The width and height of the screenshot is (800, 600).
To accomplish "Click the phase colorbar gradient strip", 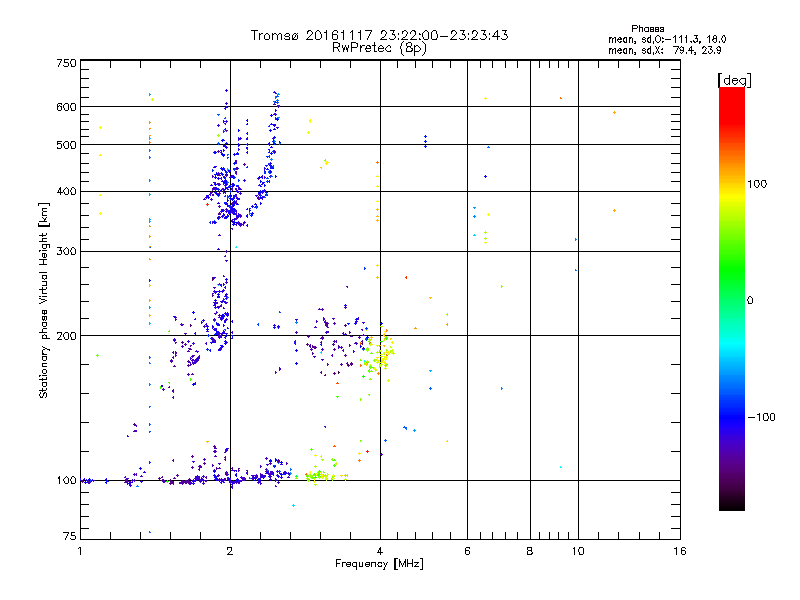I will coord(732,298).
